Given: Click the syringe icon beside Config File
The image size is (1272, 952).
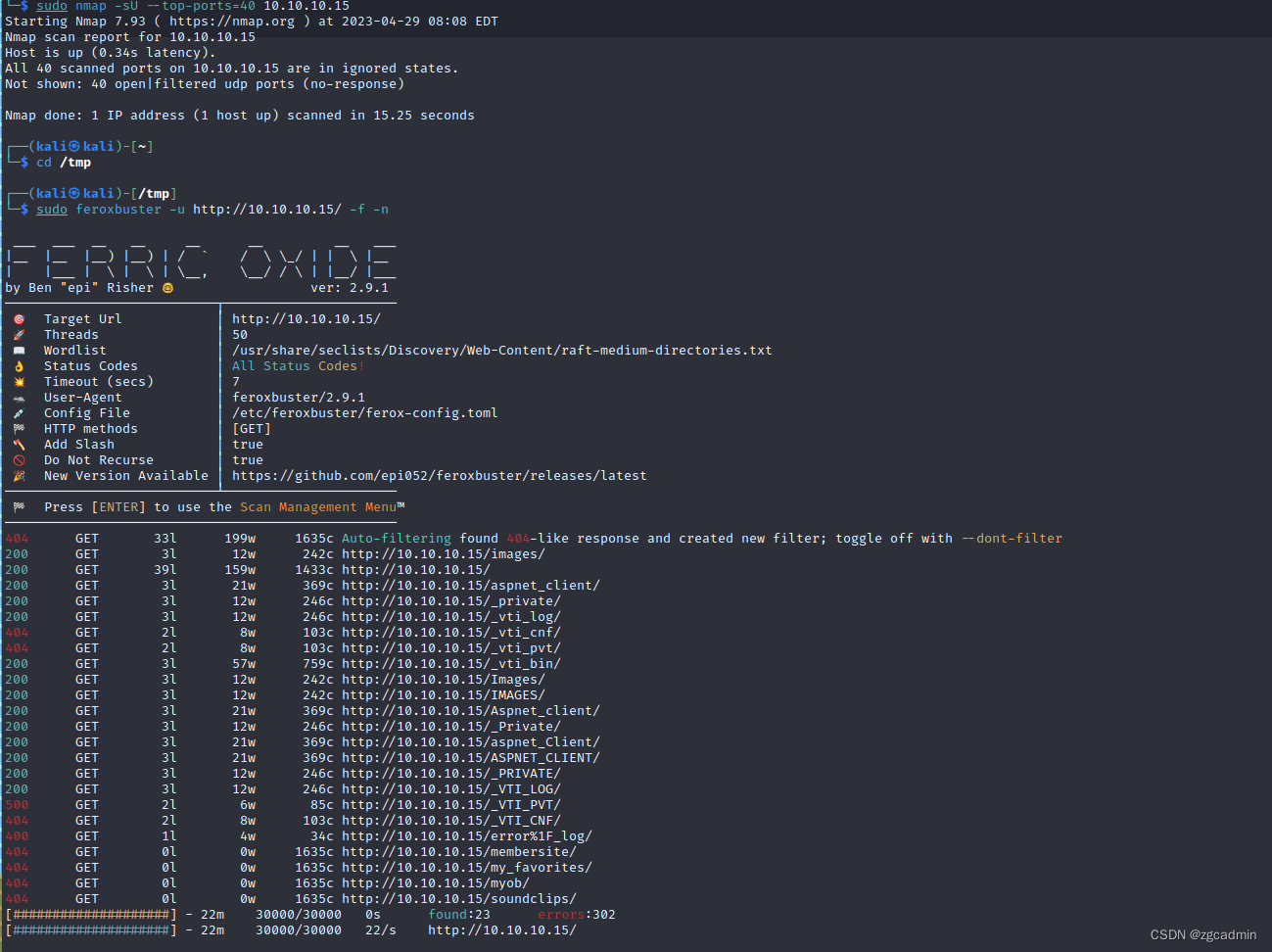Looking at the screenshot, I should tap(19, 413).
